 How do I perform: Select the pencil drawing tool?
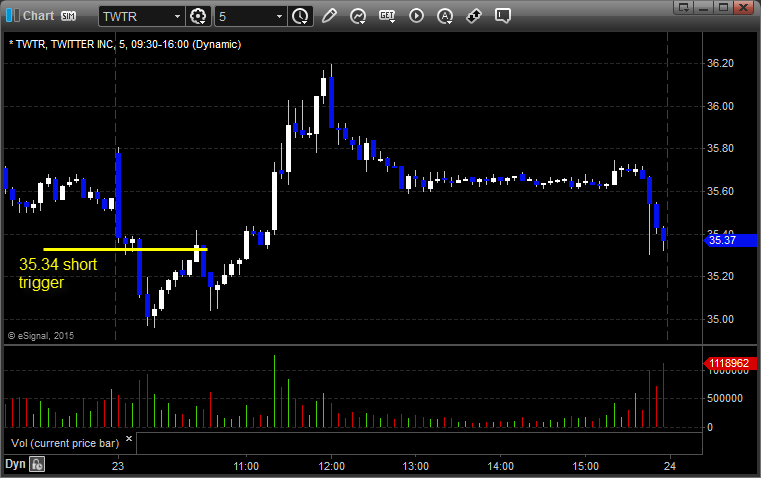click(x=329, y=16)
